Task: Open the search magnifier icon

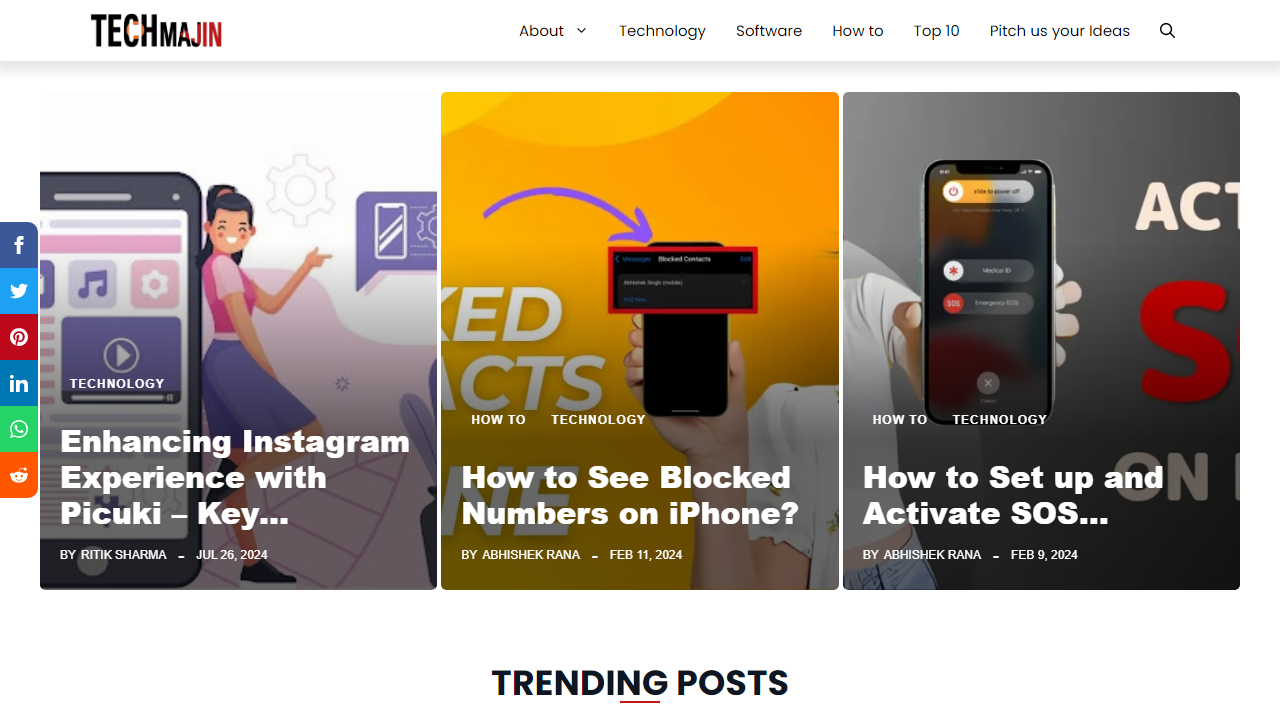Action: pos(1167,31)
